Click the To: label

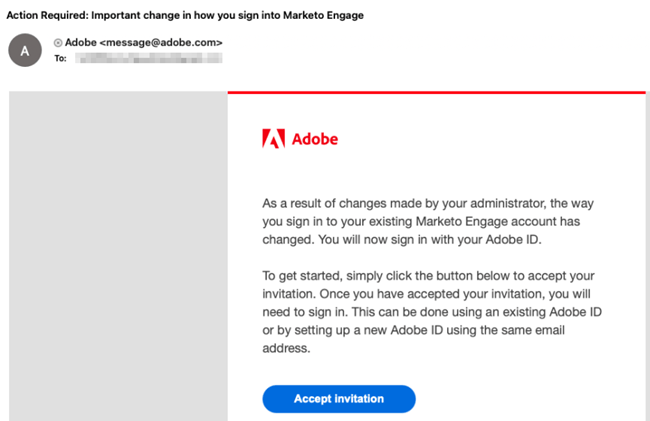coord(62,59)
